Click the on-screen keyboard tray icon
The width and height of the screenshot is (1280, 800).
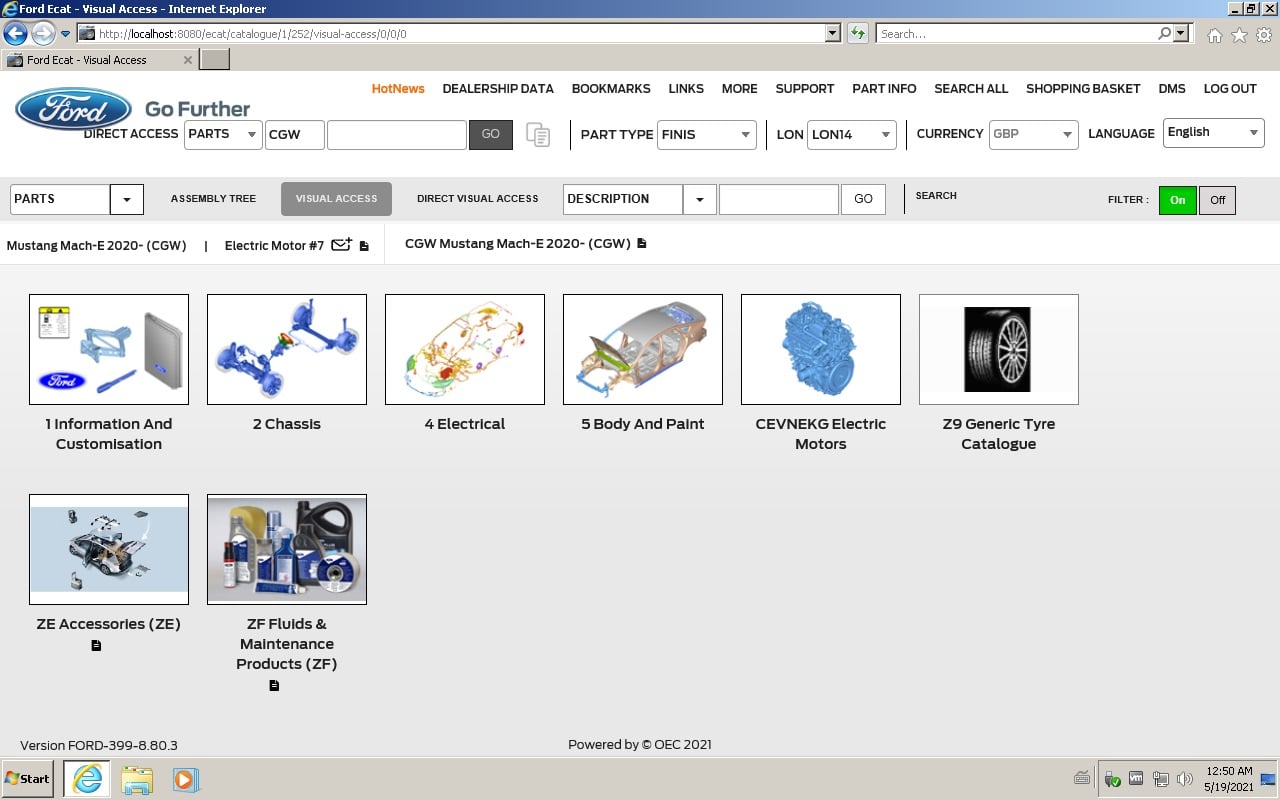[1082, 778]
